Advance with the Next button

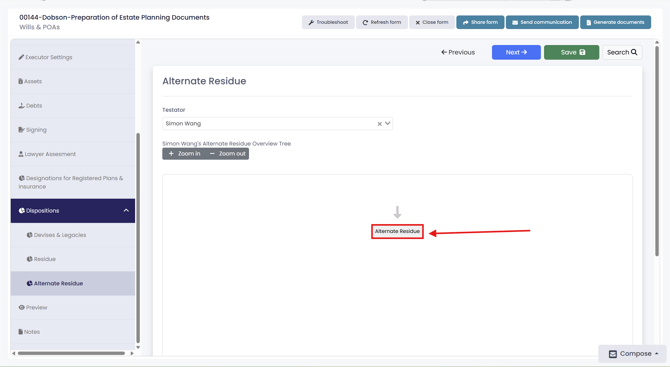[x=516, y=52]
